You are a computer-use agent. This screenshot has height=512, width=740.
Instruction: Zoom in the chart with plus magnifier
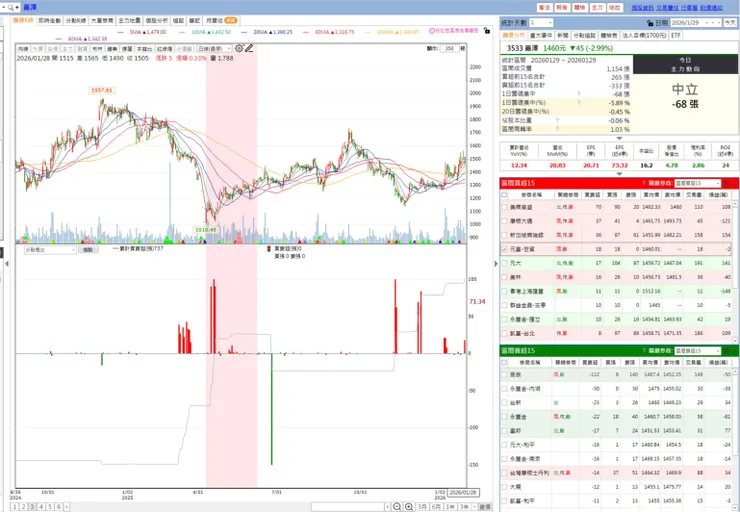(x=409, y=506)
